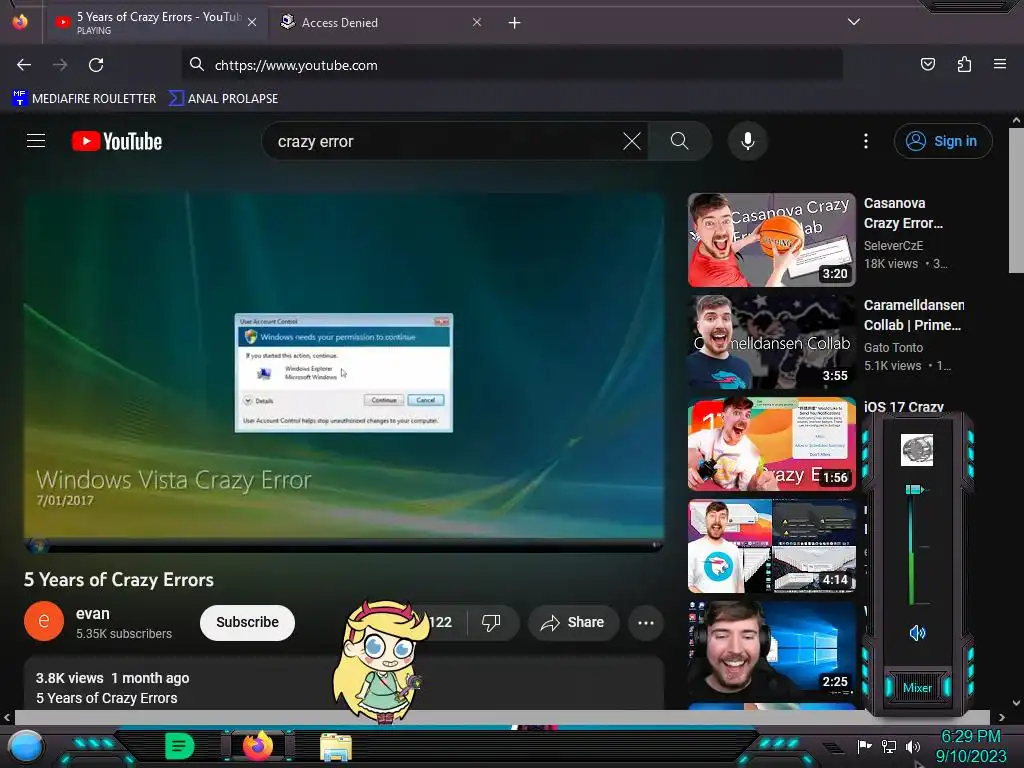Start voice search with microphone icon

[748, 141]
